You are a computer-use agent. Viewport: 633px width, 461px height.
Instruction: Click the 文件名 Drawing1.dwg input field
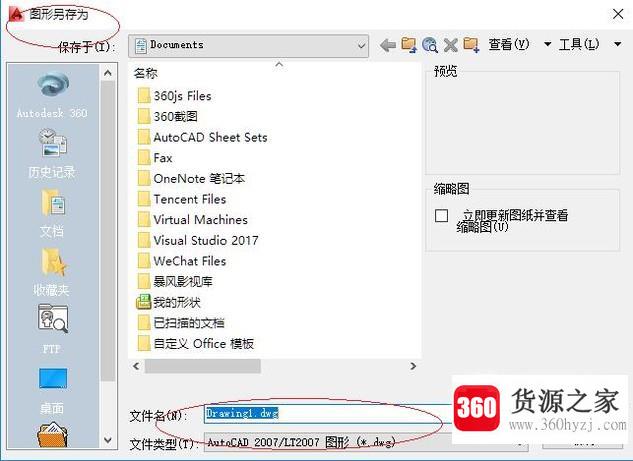327,413
